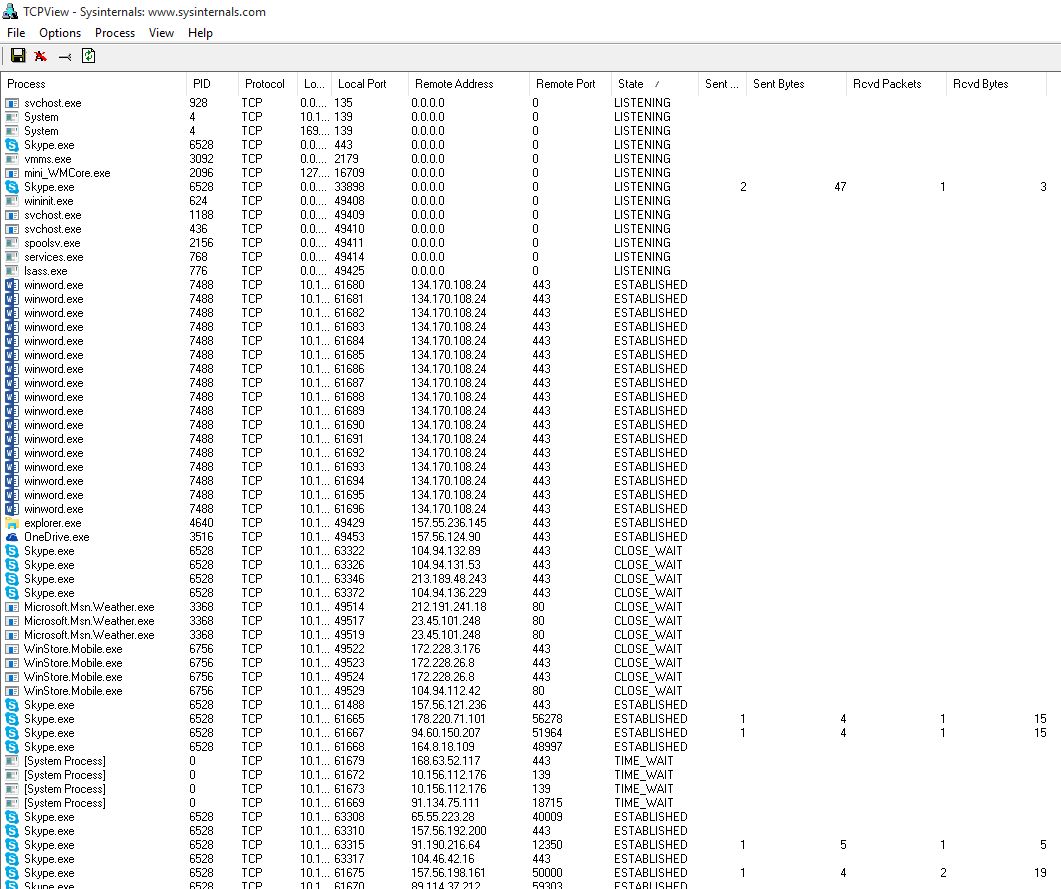Sort by the Process column header
The image size is (1061, 889).
[93, 84]
